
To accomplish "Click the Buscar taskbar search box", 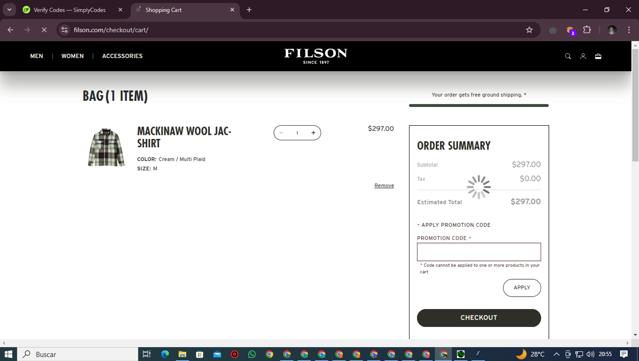I will click(x=78, y=354).
